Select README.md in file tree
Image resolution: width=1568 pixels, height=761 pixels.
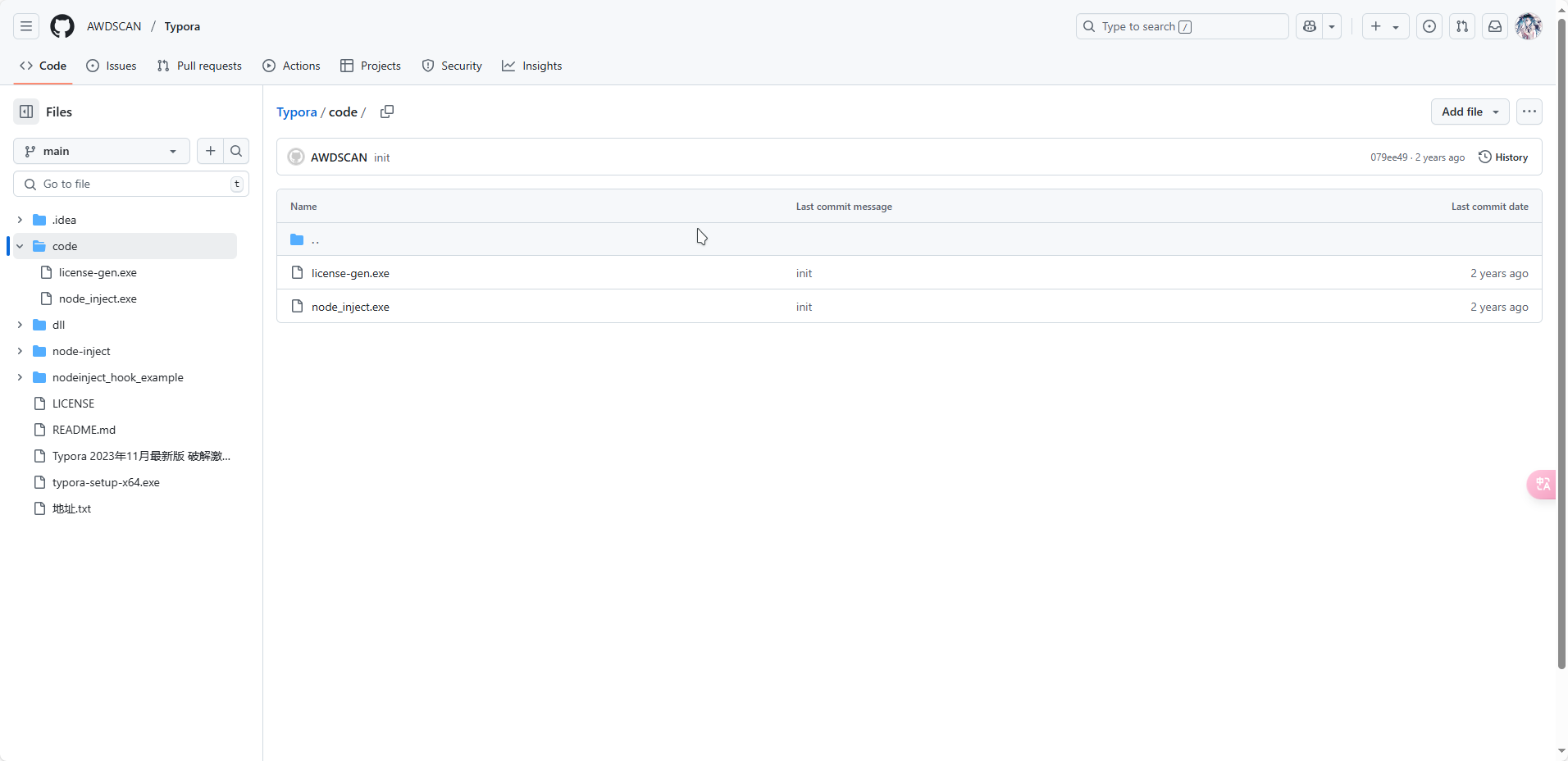point(84,430)
